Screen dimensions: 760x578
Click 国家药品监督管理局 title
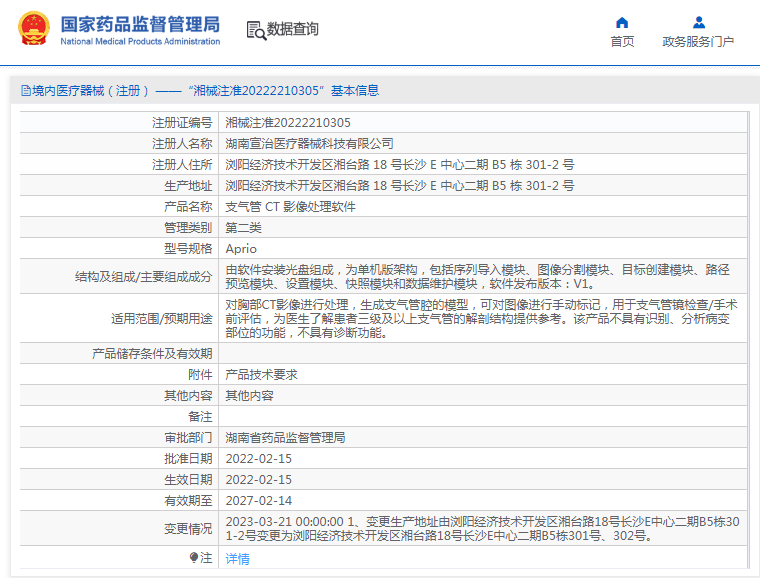click(x=140, y=24)
